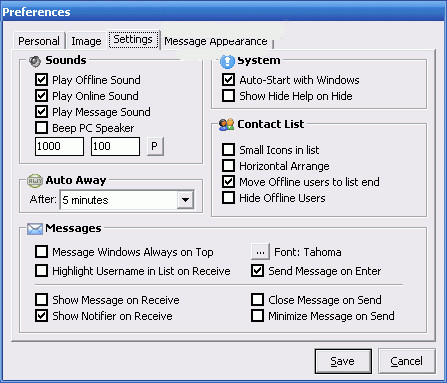
Task: Enable Close Message on Send
Action: [x=257, y=300]
